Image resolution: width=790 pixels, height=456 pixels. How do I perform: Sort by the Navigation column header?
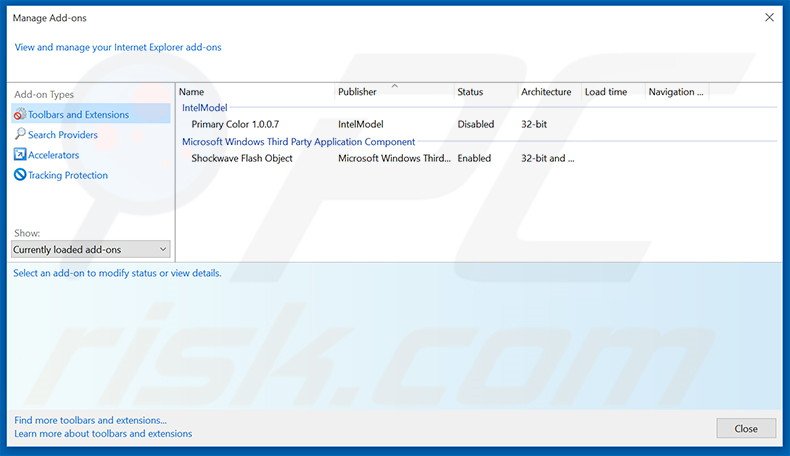click(677, 92)
